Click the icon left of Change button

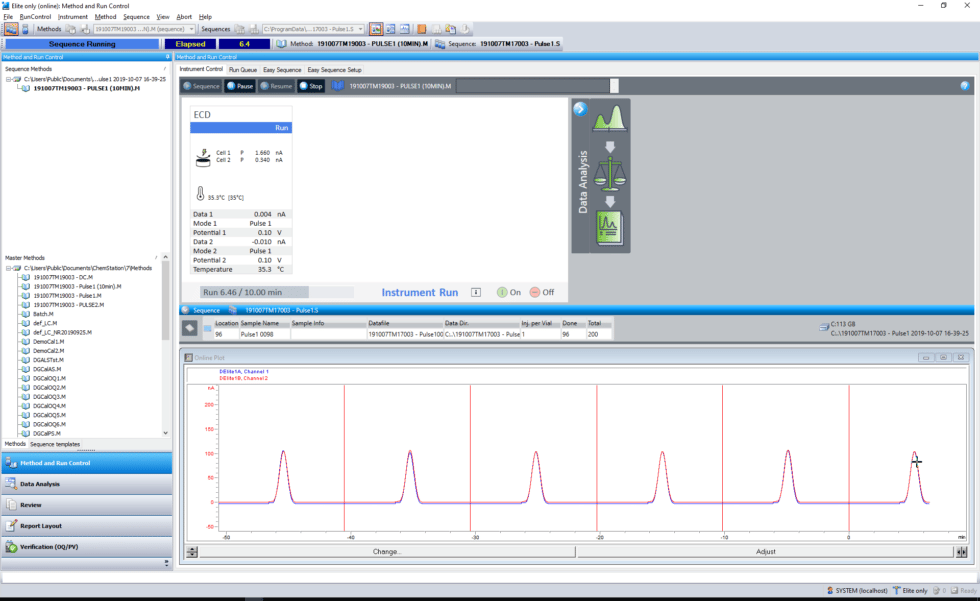(x=192, y=552)
